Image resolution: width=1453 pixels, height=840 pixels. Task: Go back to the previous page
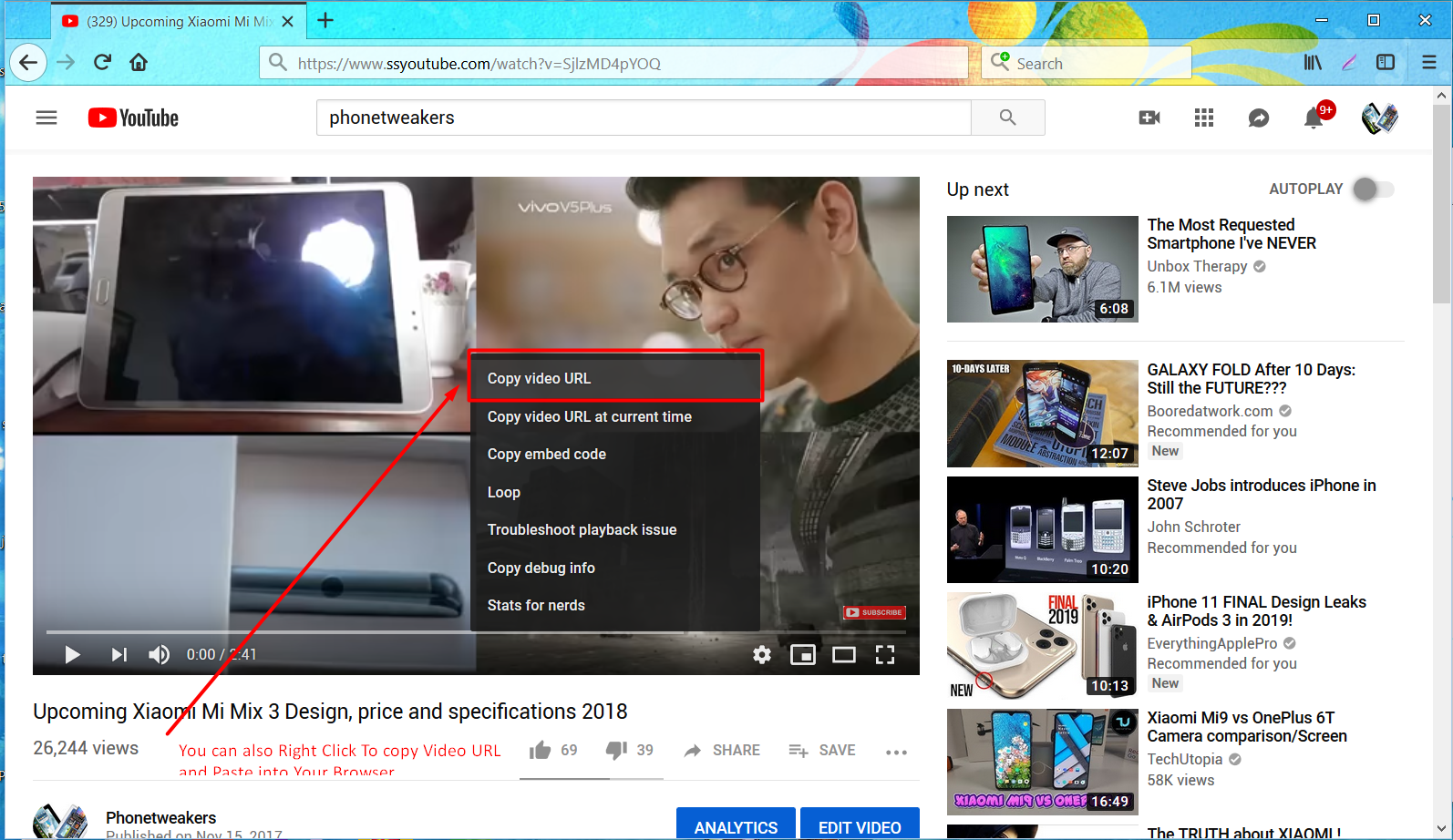pyautogui.click(x=28, y=63)
